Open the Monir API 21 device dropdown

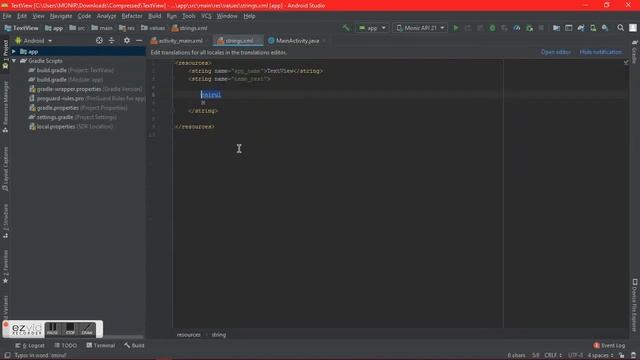point(420,28)
